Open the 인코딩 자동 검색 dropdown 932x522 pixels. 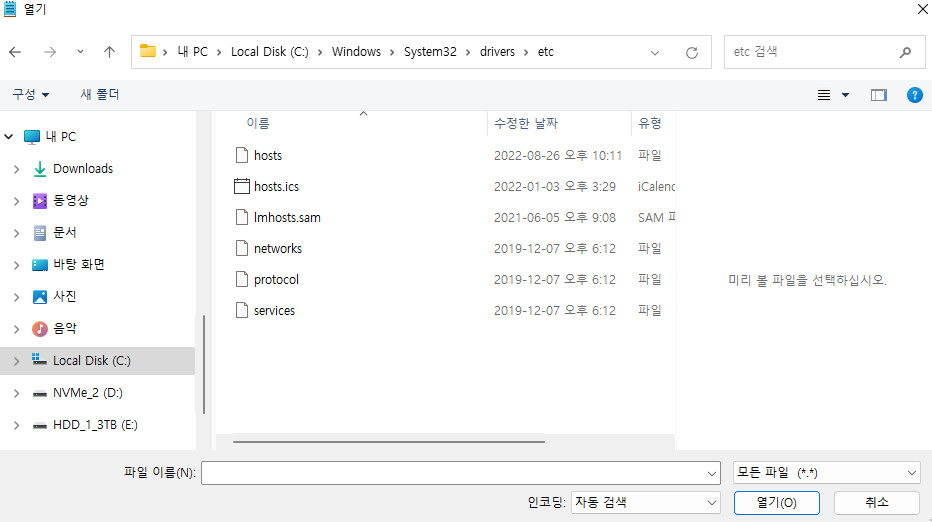tap(646, 502)
